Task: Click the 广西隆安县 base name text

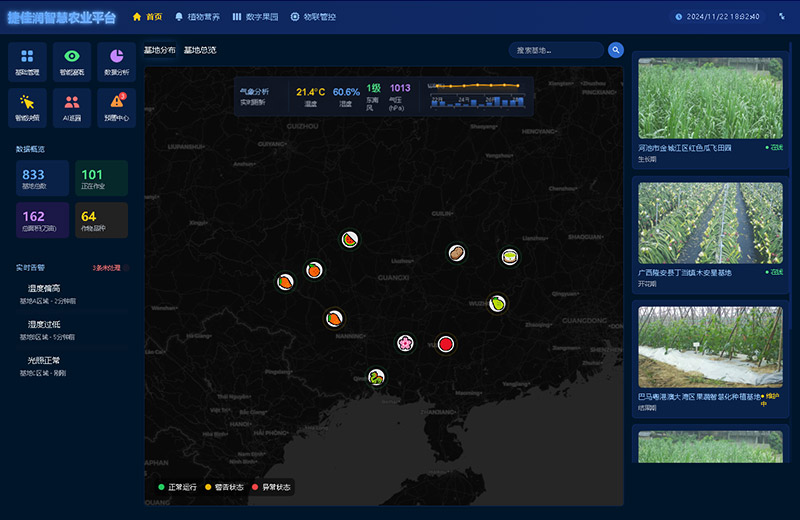Action: tap(685, 273)
